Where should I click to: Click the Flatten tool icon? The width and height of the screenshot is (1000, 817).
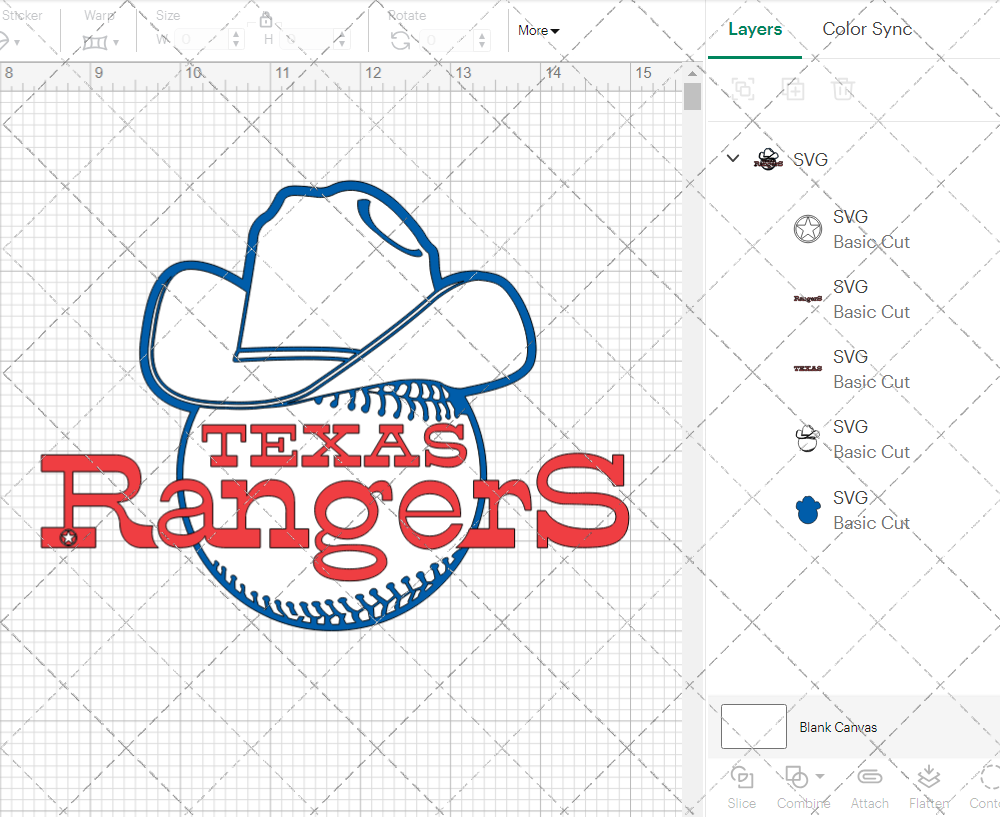929,778
